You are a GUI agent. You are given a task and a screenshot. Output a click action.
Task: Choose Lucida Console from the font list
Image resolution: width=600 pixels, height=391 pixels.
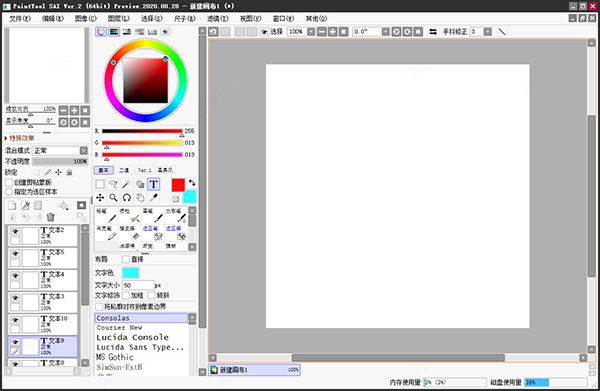point(132,337)
